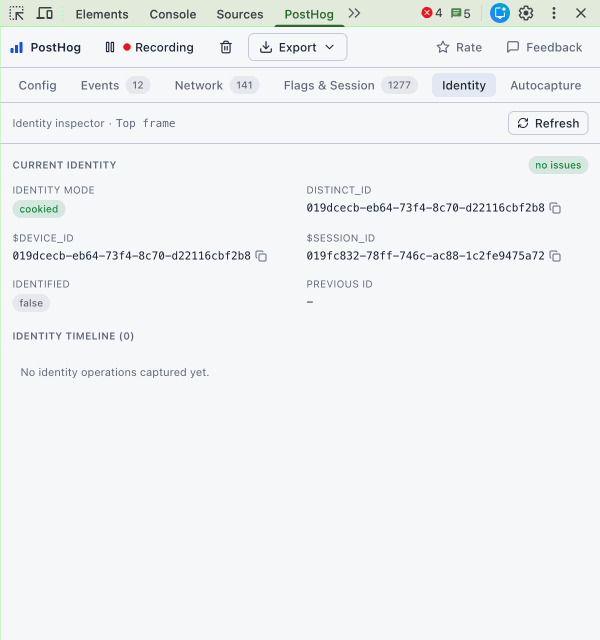The height and width of the screenshot is (640, 600).
Task: Open the 5 issues message indicator
Action: tap(460, 13)
